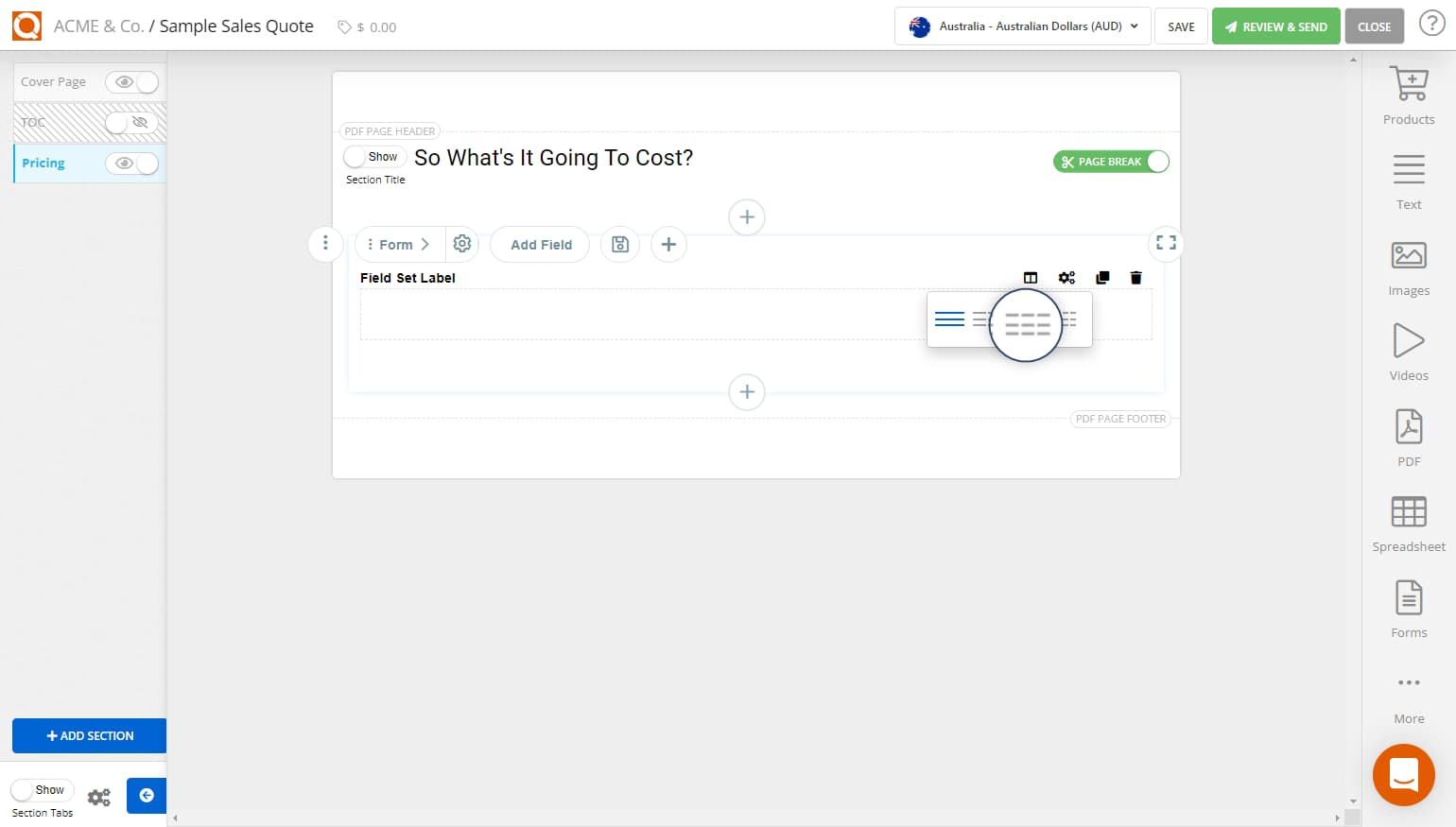The height and width of the screenshot is (827, 1456).
Task: Click the Review & Send button
Action: click(x=1275, y=26)
